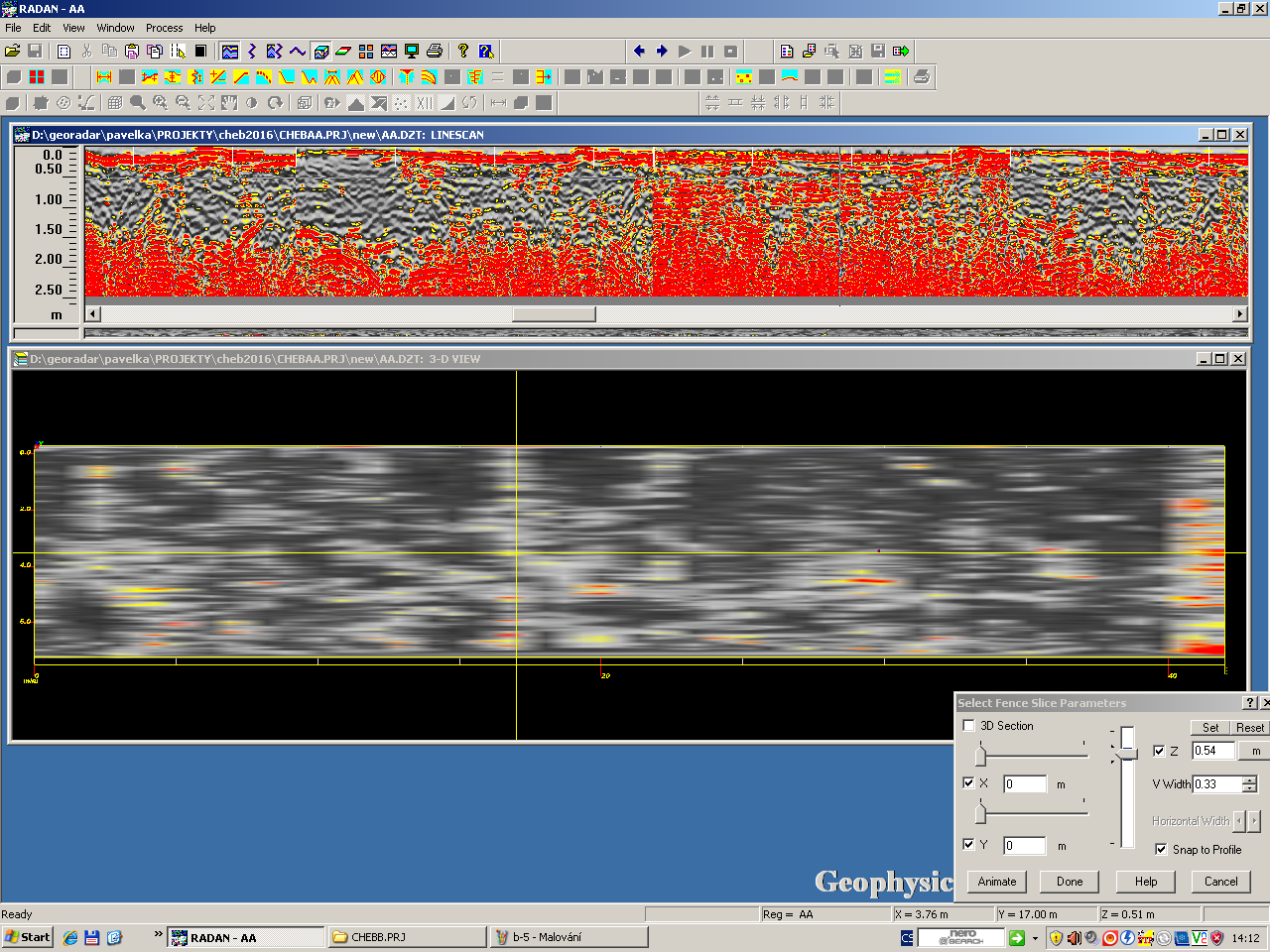Click the Horizontal Width right arrow
Screen dimensions: 1270x952
pyautogui.click(x=1254, y=820)
